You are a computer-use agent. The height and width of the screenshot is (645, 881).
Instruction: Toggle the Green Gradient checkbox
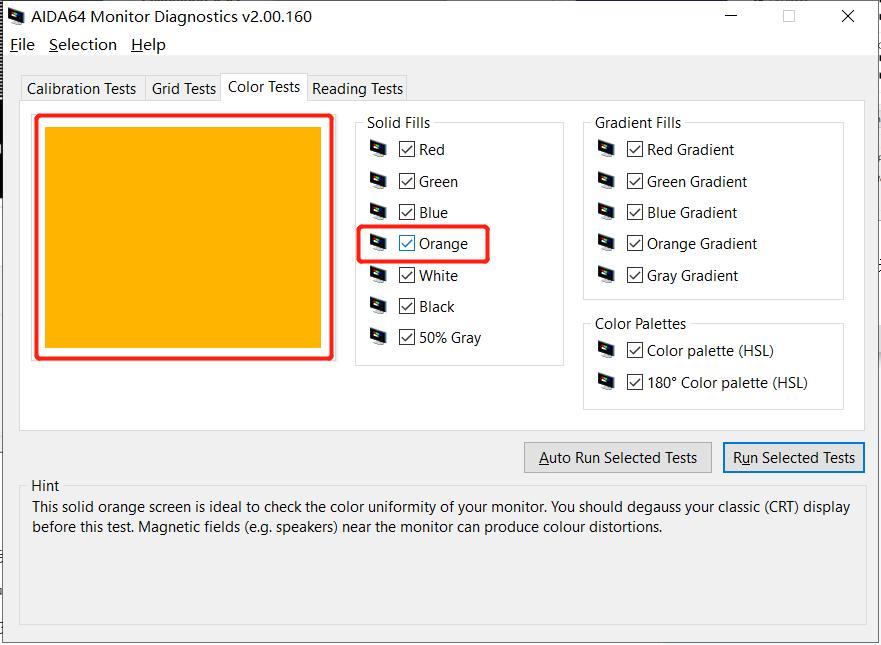coord(635,181)
